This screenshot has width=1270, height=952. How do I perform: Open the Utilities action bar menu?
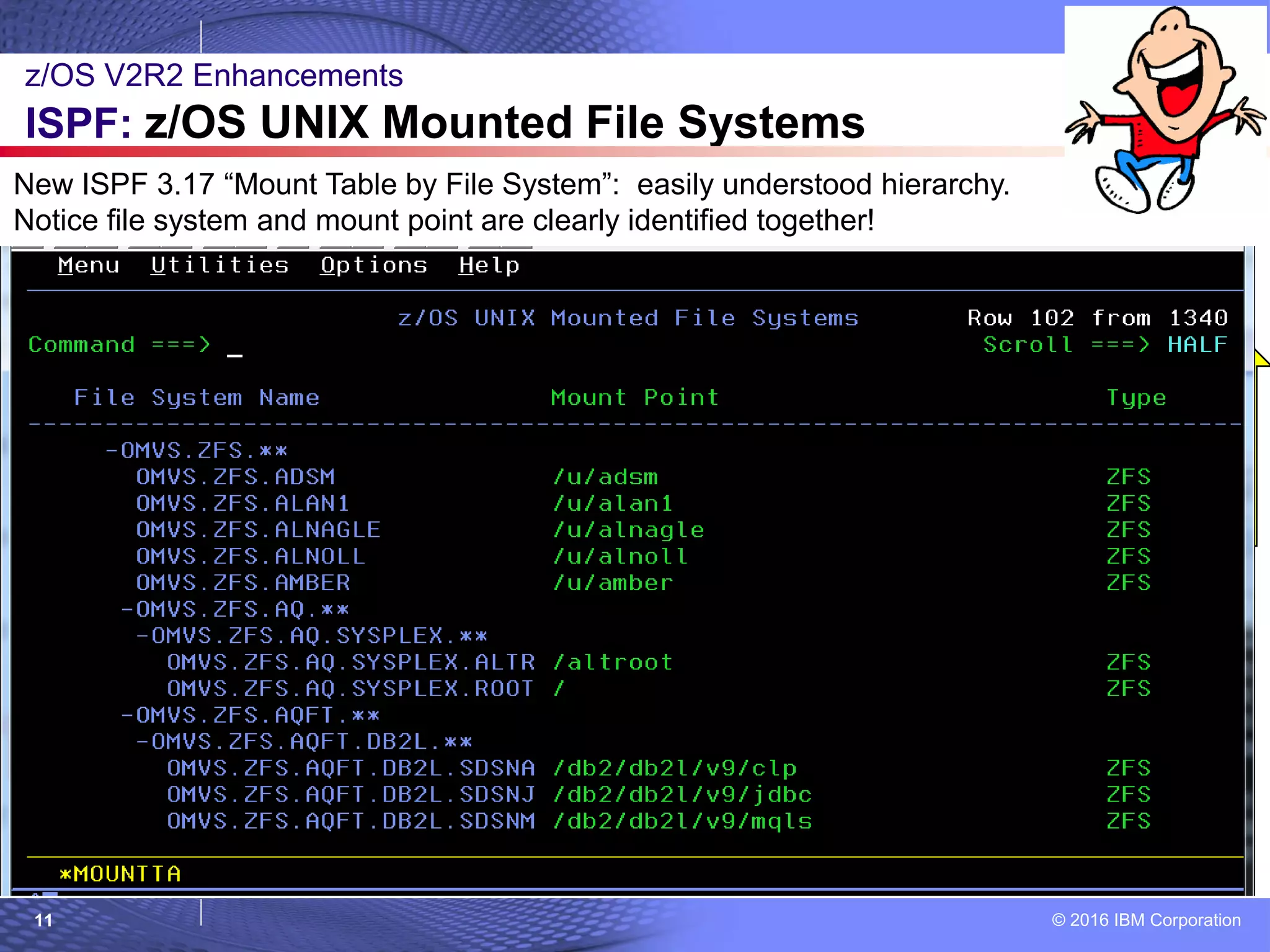(220, 265)
